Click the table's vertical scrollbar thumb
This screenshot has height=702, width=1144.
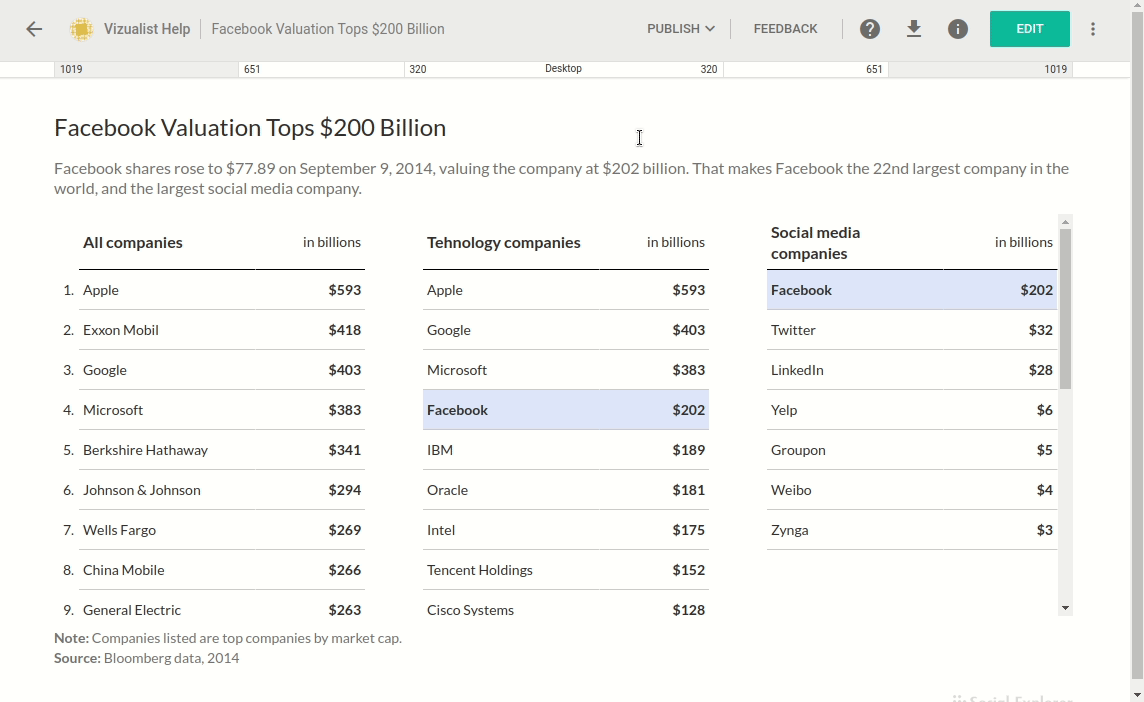click(1065, 308)
